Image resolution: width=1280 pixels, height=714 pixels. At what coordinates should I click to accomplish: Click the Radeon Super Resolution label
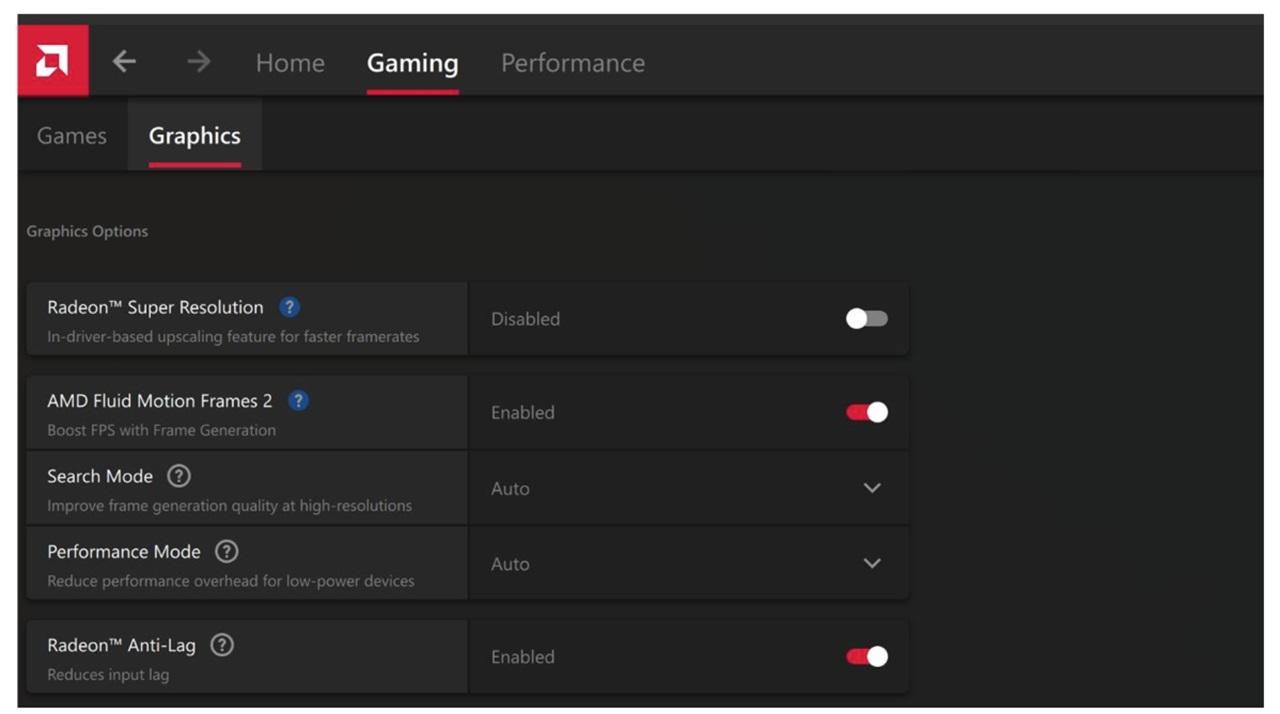[x=155, y=307]
